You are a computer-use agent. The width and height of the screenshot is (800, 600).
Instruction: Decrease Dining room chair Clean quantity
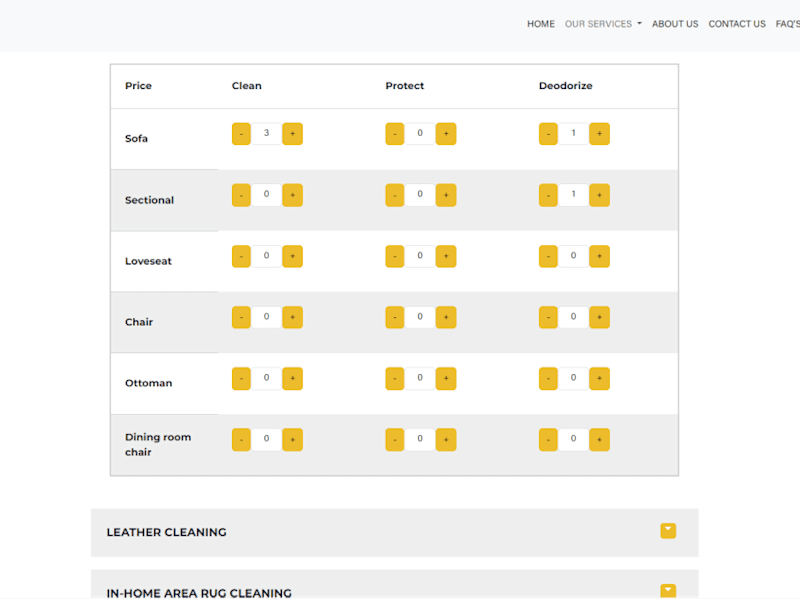pos(241,440)
